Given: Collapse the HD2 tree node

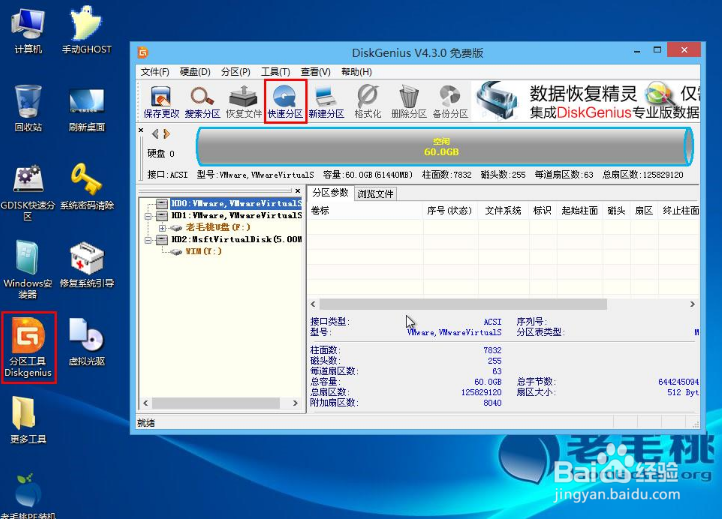Looking at the screenshot, I should pos(148,240).
